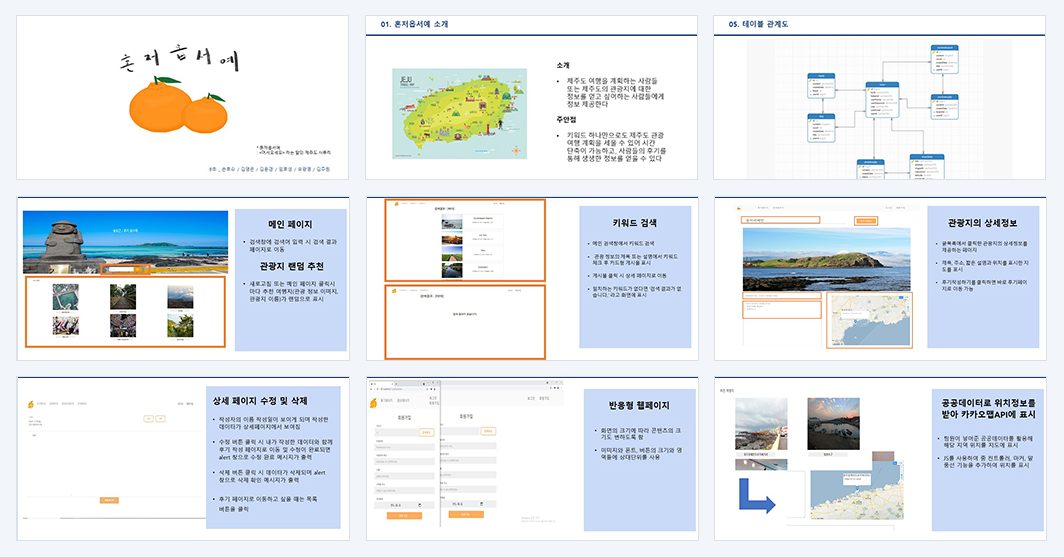Click the tangerine logo on the 관광지의 상세정보 slide
The height and width of the screenshot is (557, 1064).
click(740, 208)
